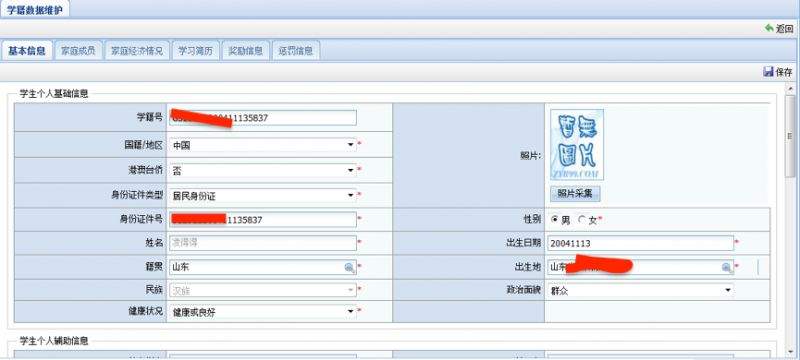
Task: Open the 身份证件类型 dropdown
Action: (x=351, y=195)
